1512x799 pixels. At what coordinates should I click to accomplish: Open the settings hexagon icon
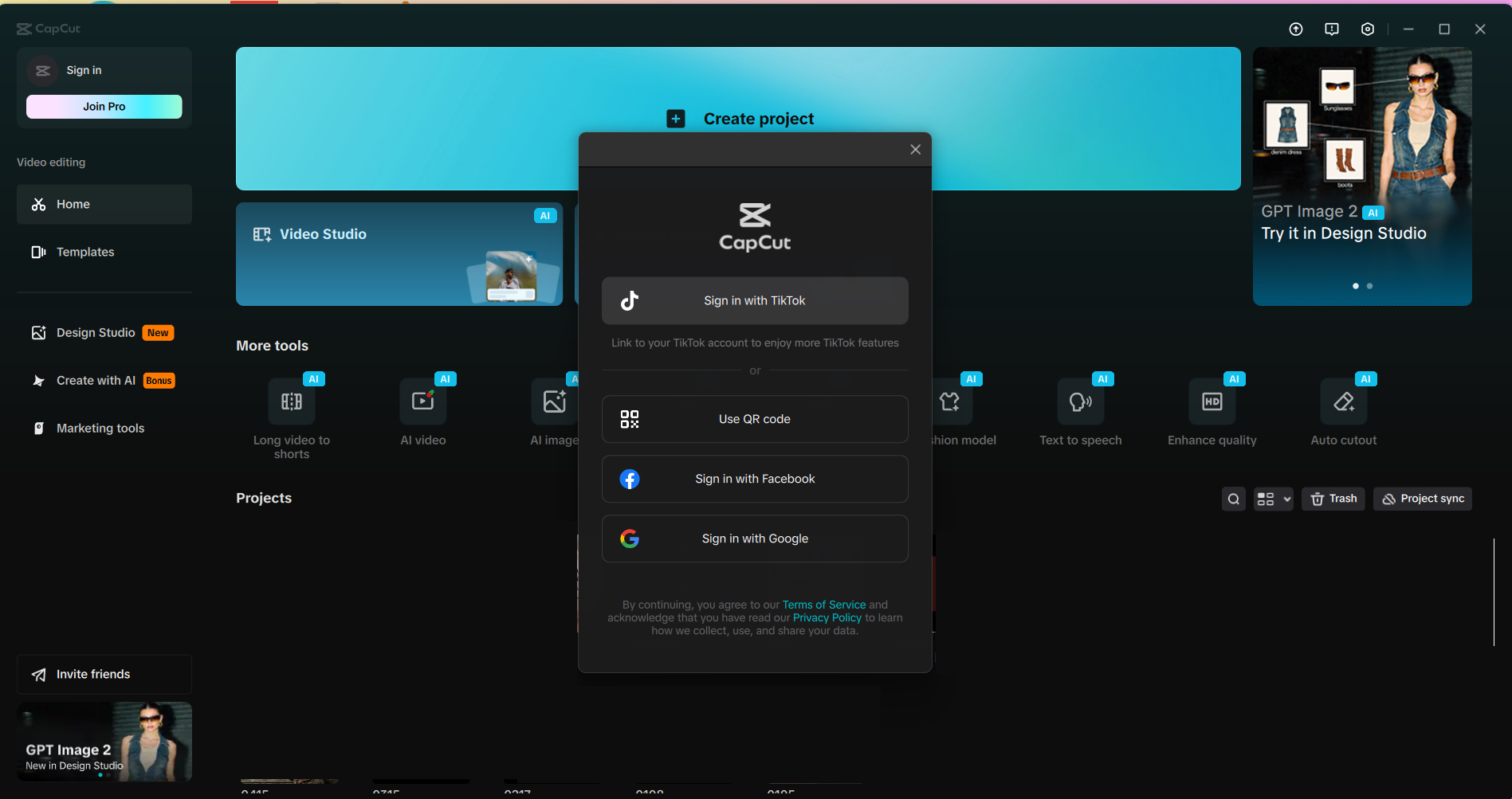point(1368,29)
